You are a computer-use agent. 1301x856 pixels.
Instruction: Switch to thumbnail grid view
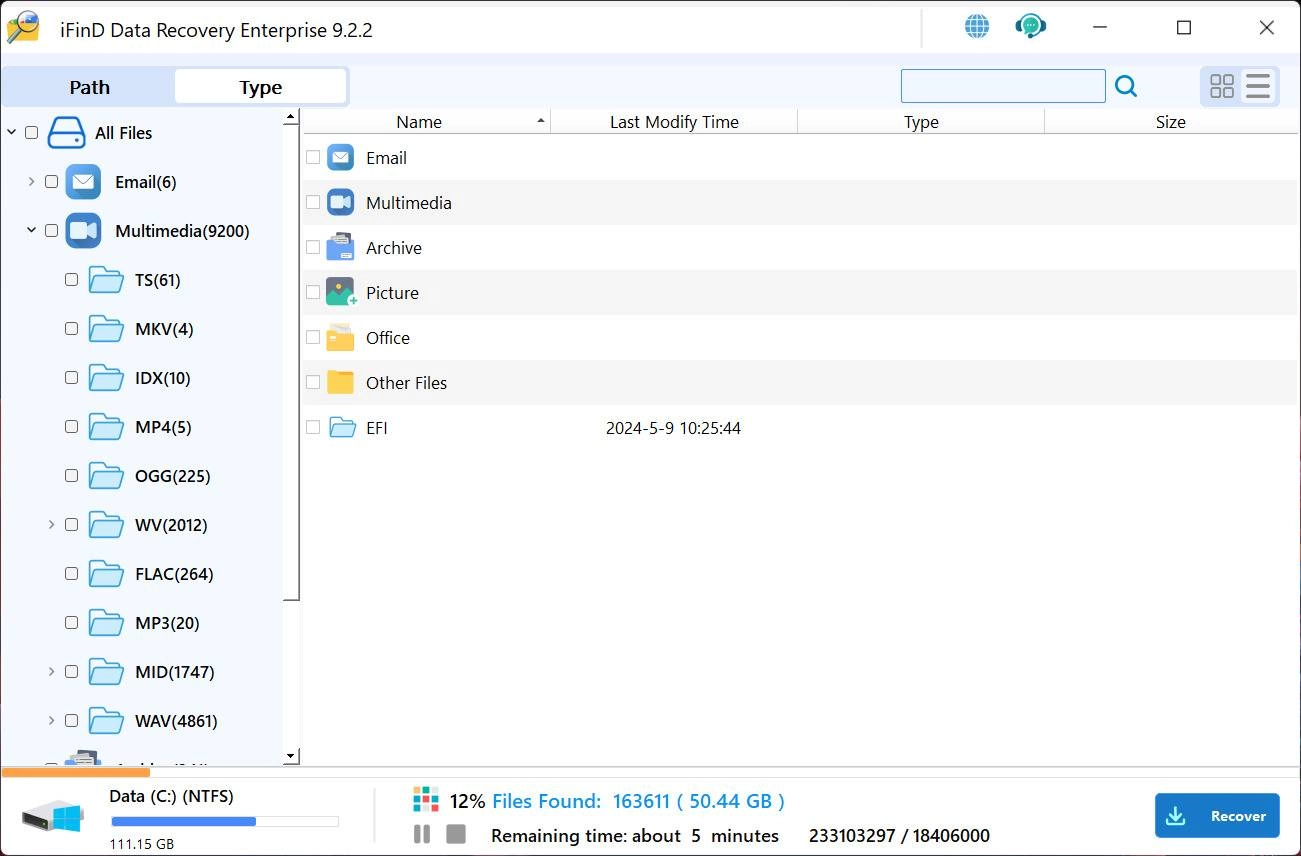(1222, 87)
